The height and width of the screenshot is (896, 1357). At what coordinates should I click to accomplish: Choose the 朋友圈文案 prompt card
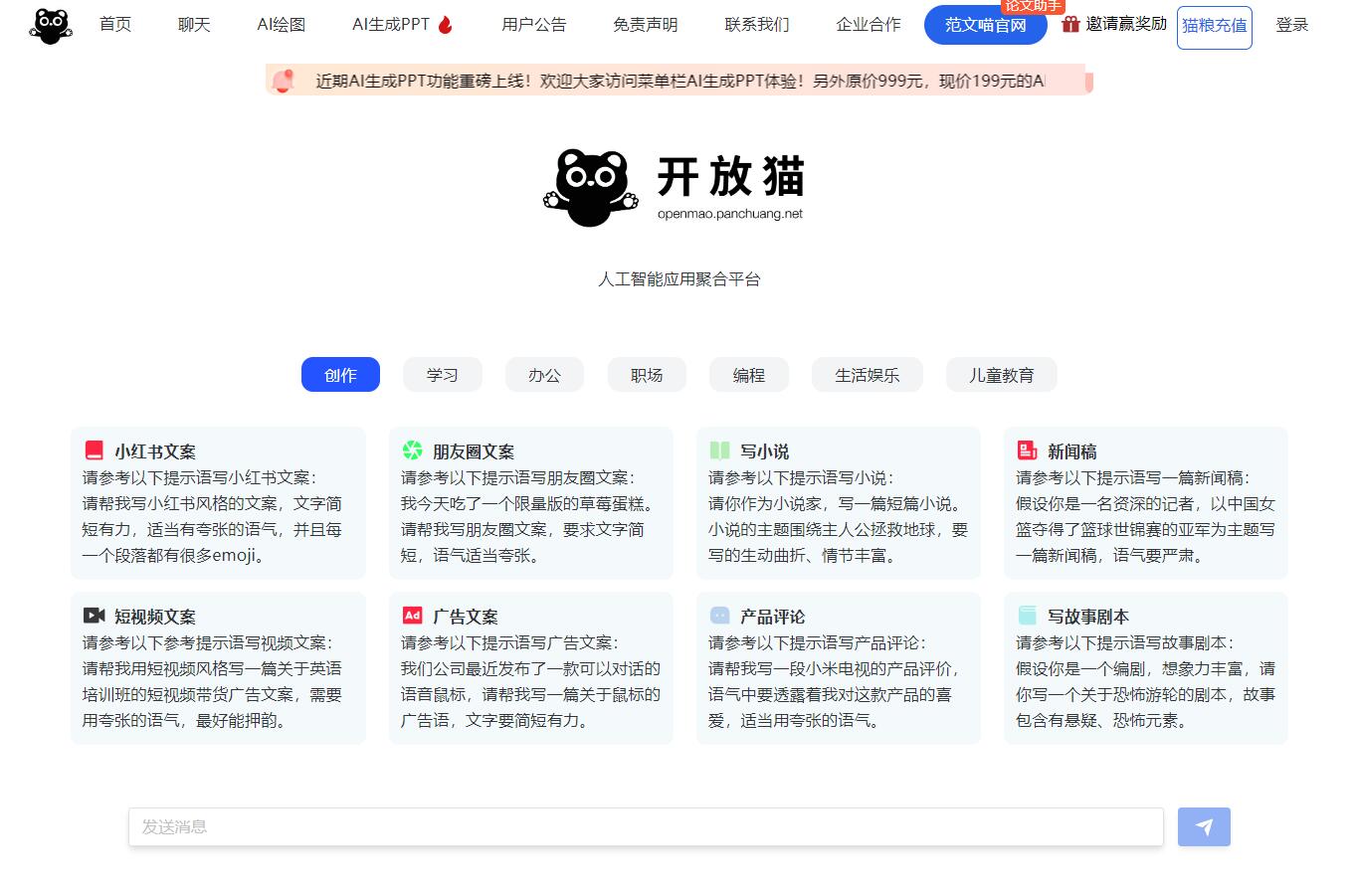tap(531, 502)
